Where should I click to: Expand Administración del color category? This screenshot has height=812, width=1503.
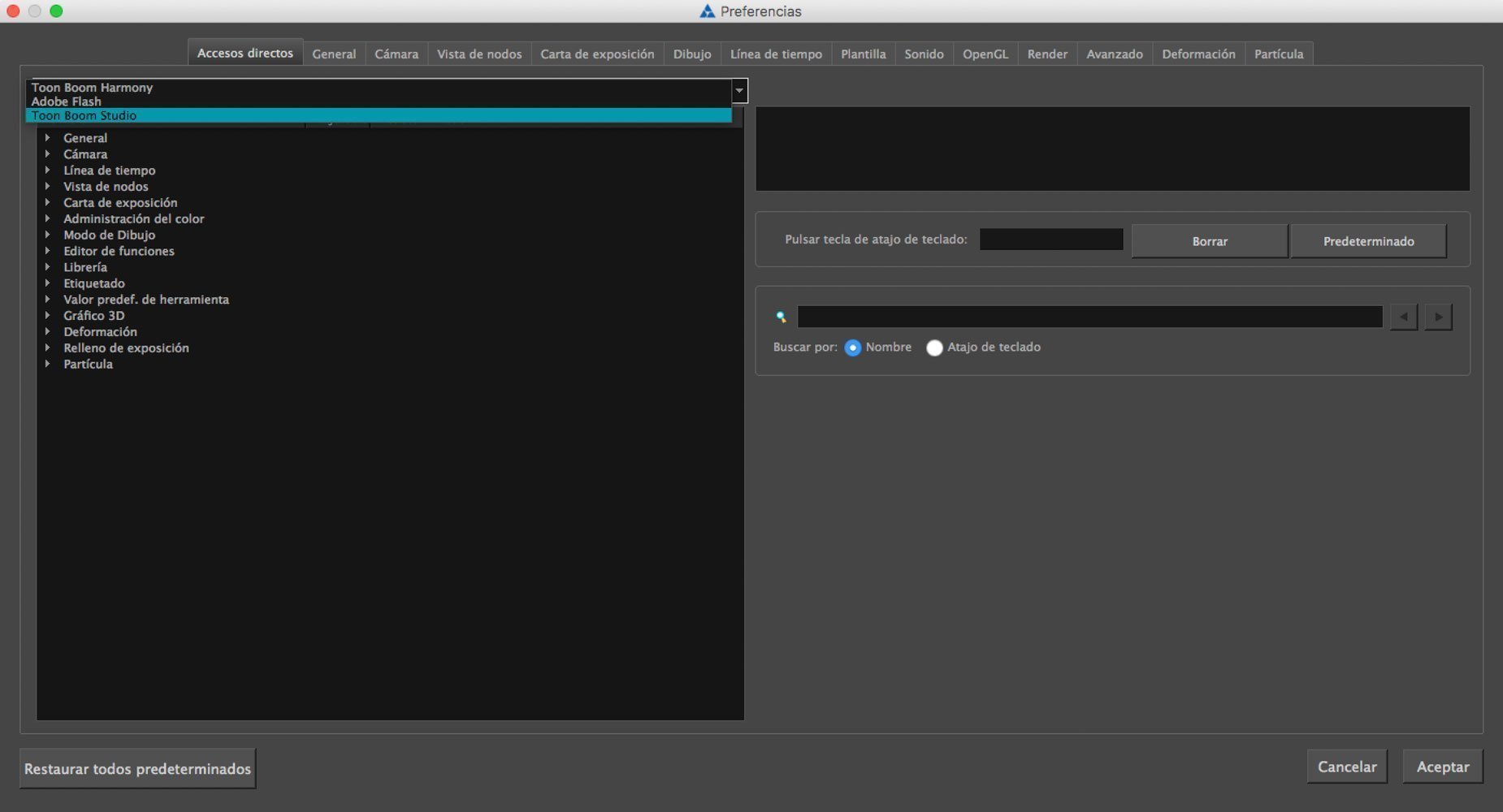[48, 218]
